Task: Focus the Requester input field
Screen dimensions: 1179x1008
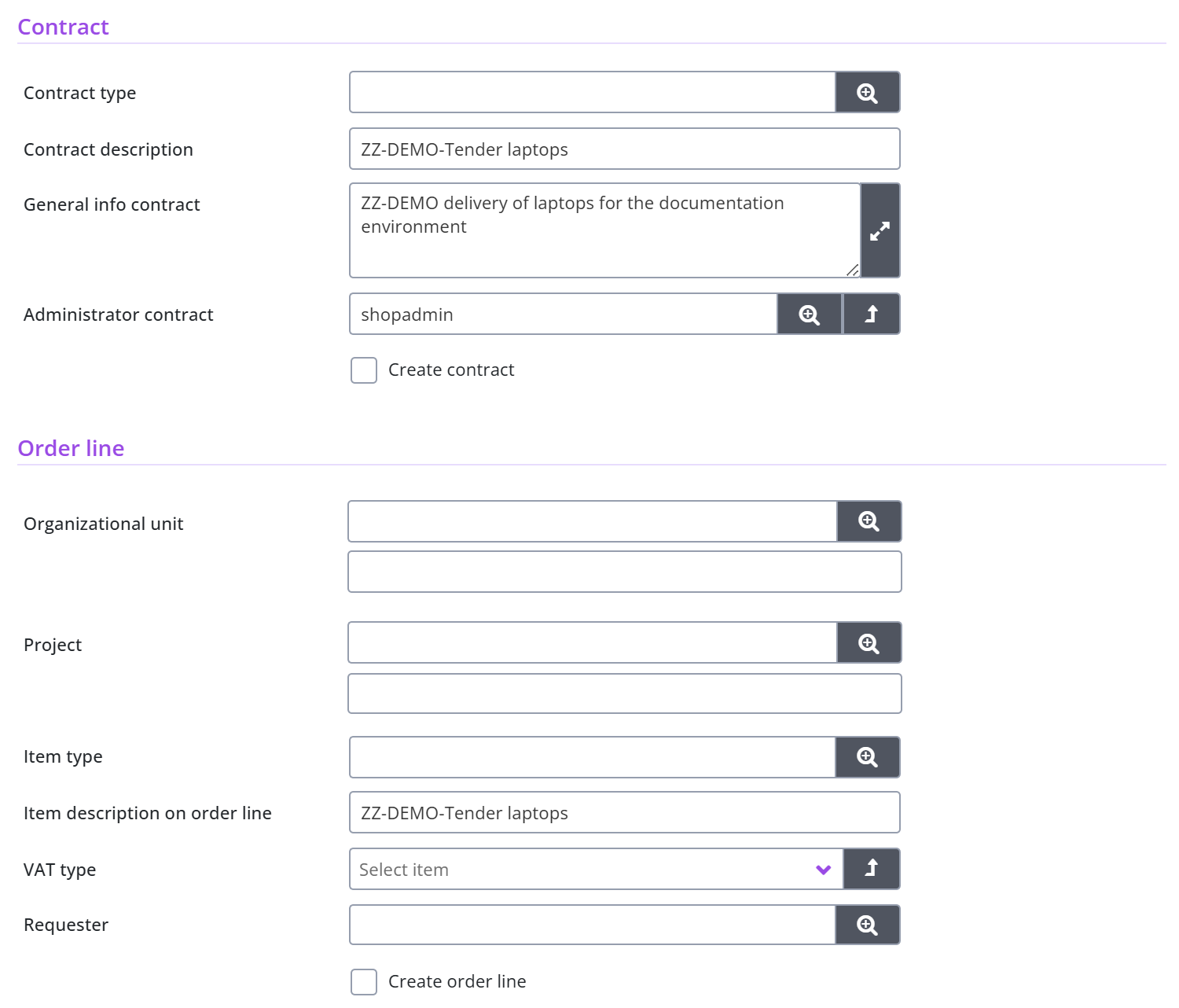Action: [x=593, y=925]
